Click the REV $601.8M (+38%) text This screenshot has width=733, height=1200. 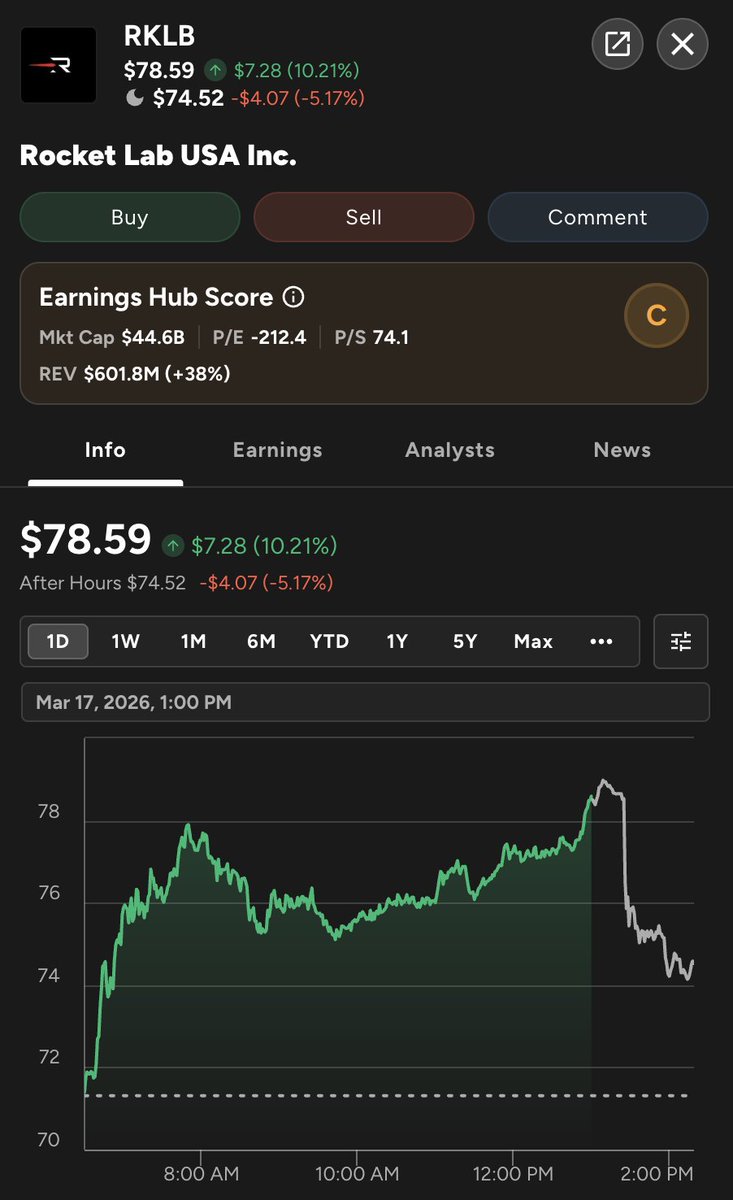pos(135,373)
